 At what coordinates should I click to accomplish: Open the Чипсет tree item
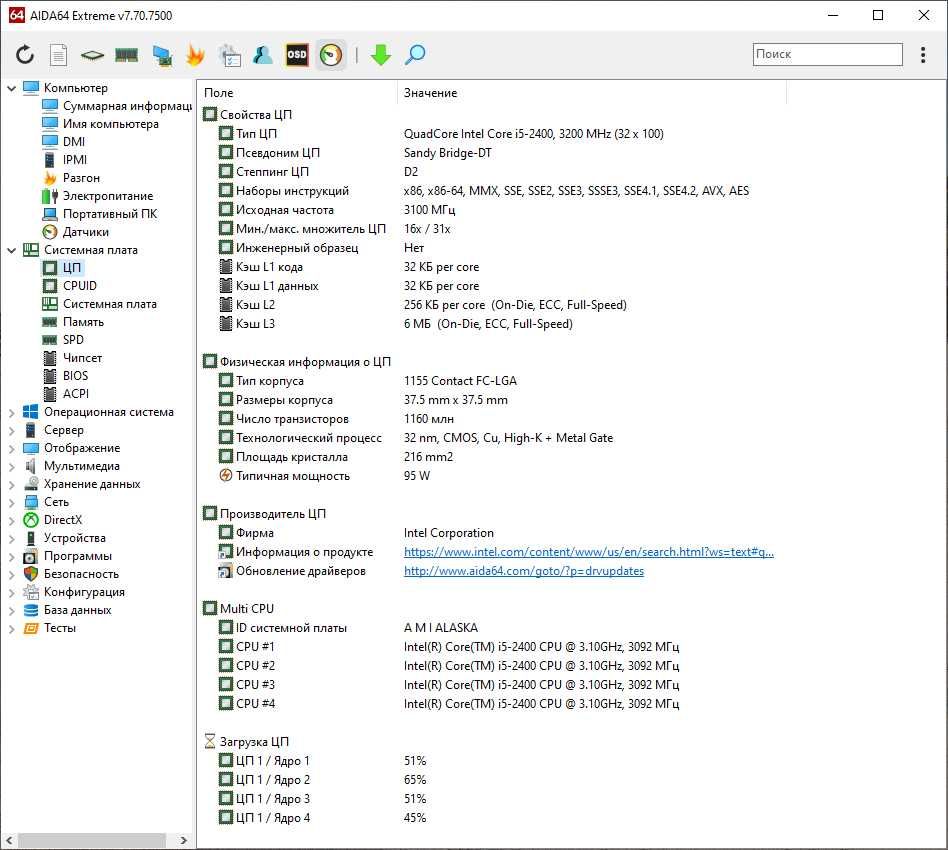[x=82, y=358]
